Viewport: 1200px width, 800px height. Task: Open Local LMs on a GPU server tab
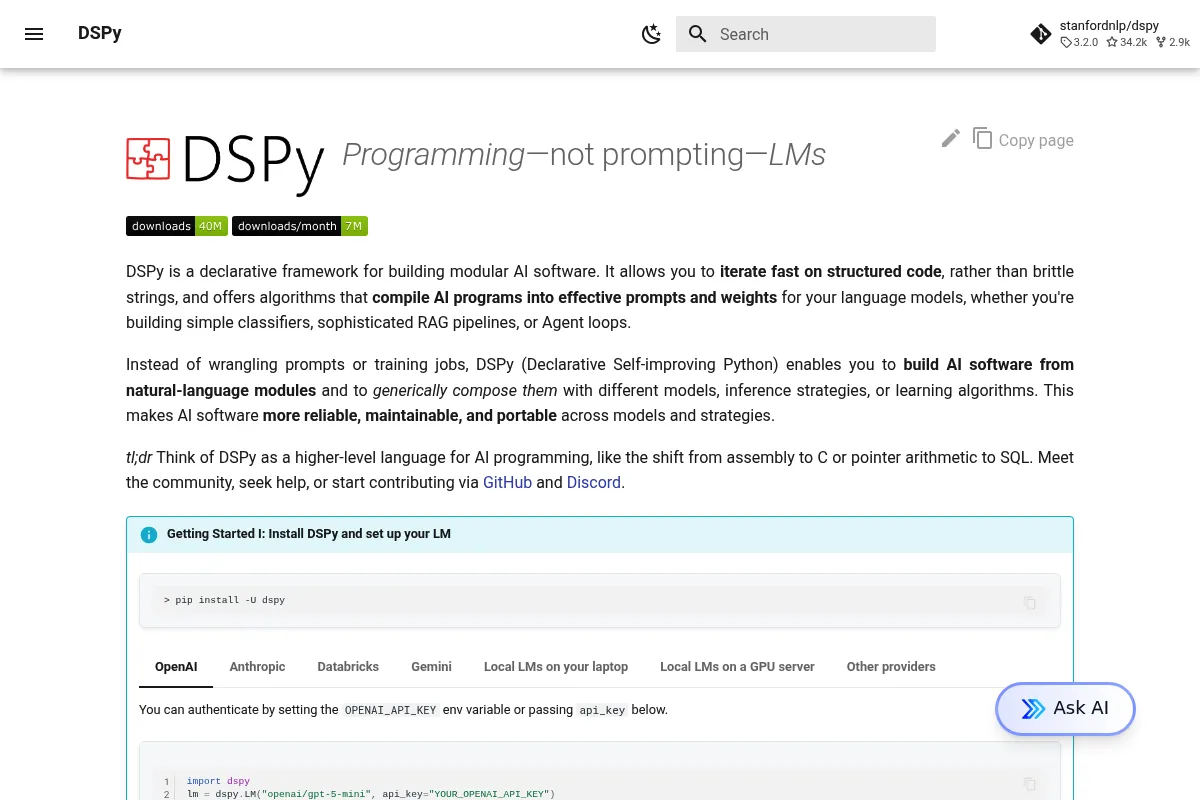737,666
